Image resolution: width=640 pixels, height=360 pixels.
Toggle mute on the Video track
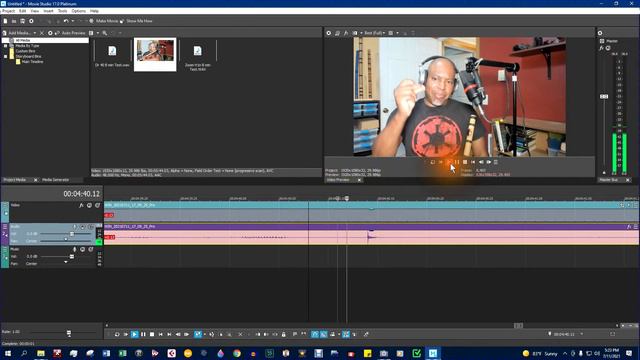point(89,205)
